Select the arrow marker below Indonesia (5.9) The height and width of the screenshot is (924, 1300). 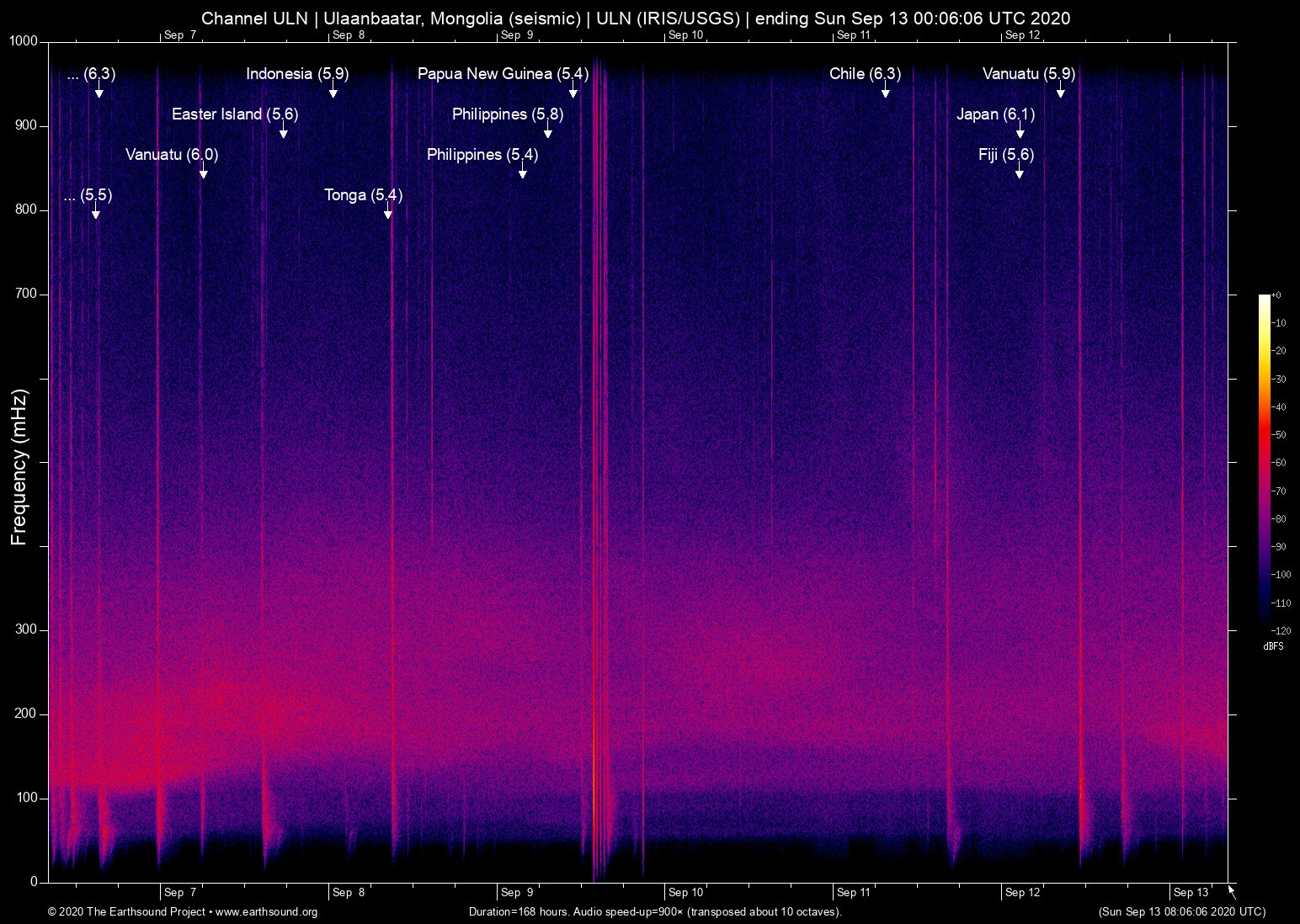pyautogui.click(x=333, y=90)
